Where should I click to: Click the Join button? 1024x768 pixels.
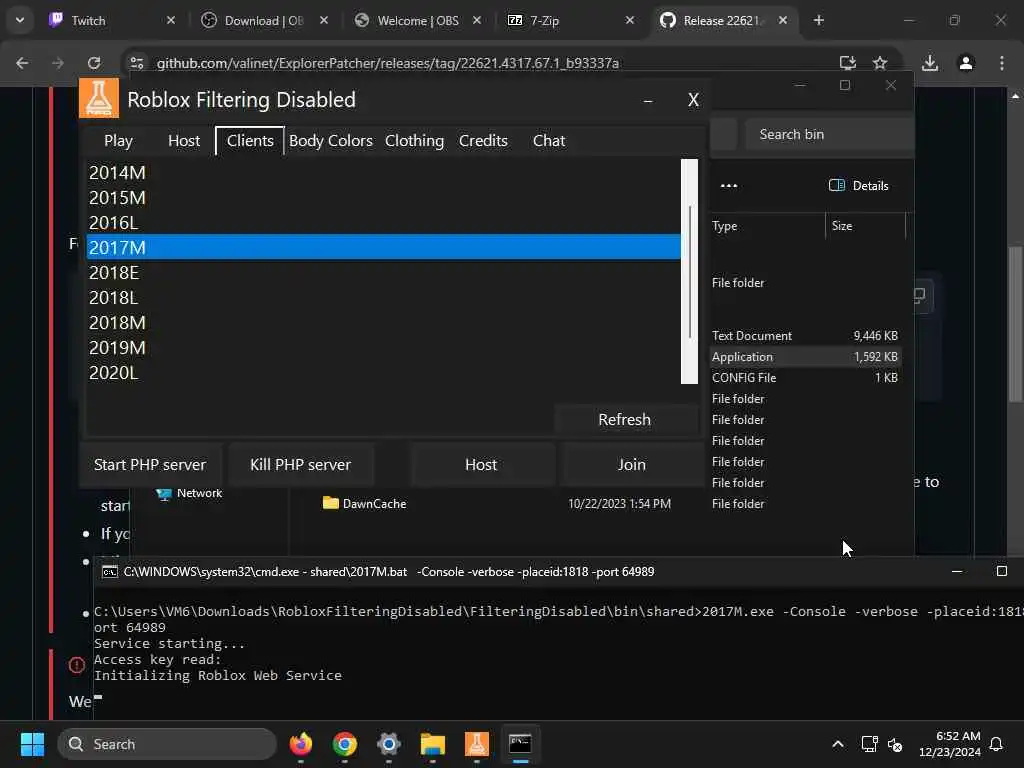632,464
